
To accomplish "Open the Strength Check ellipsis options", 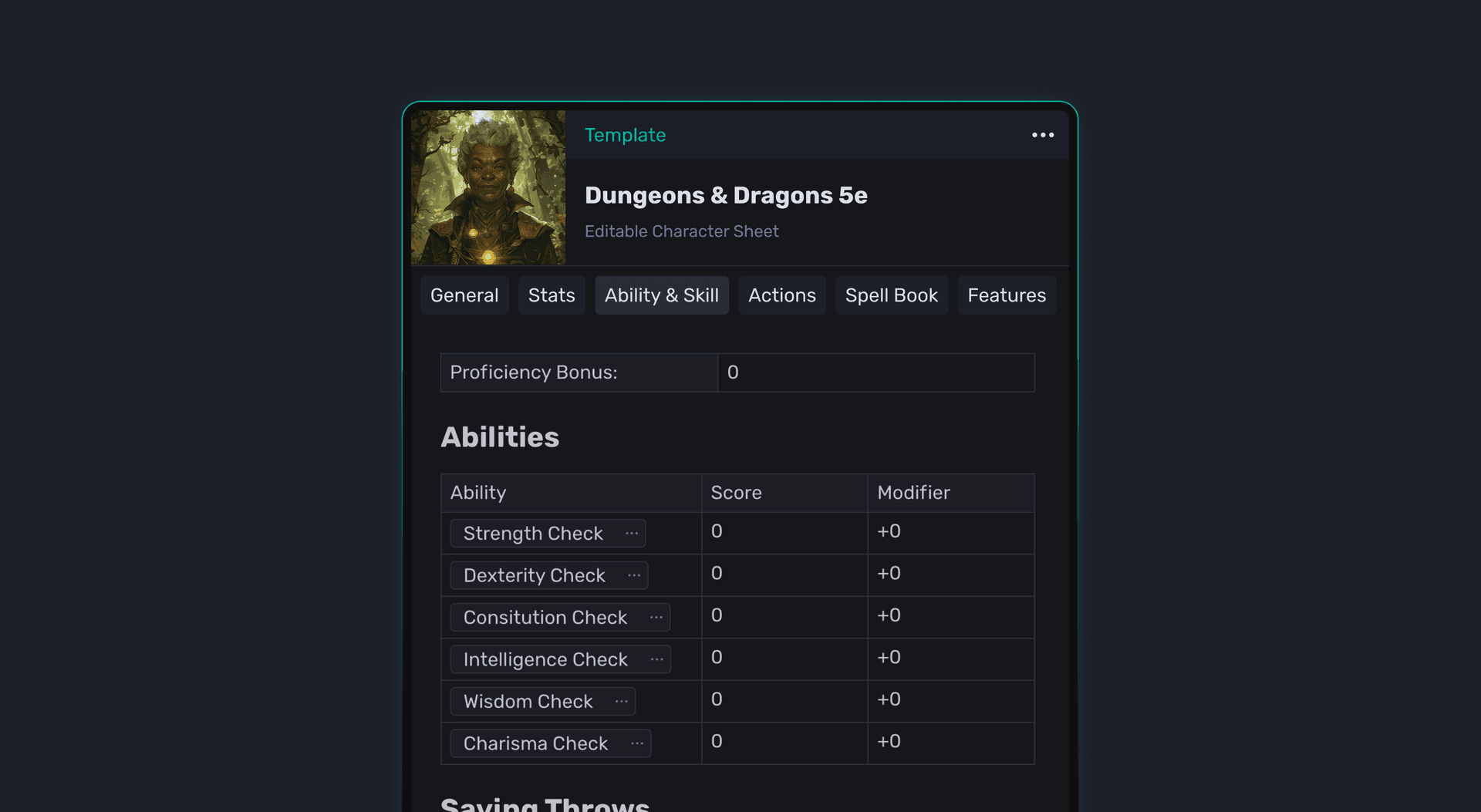I will (632, 534).
